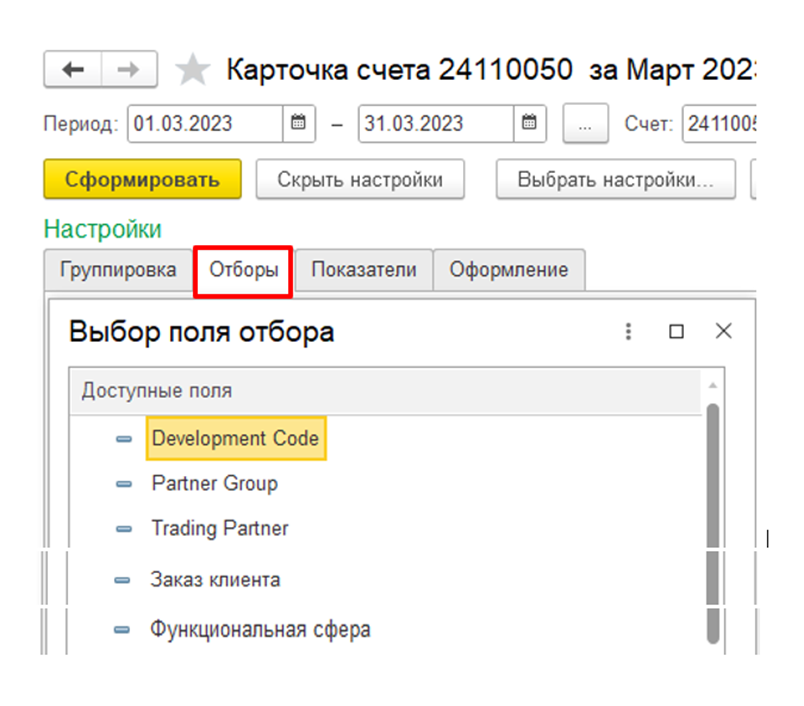This screenshot has width=804, height=706.
Task: Open period selection ellipsis button
Action: coord(586,124)
